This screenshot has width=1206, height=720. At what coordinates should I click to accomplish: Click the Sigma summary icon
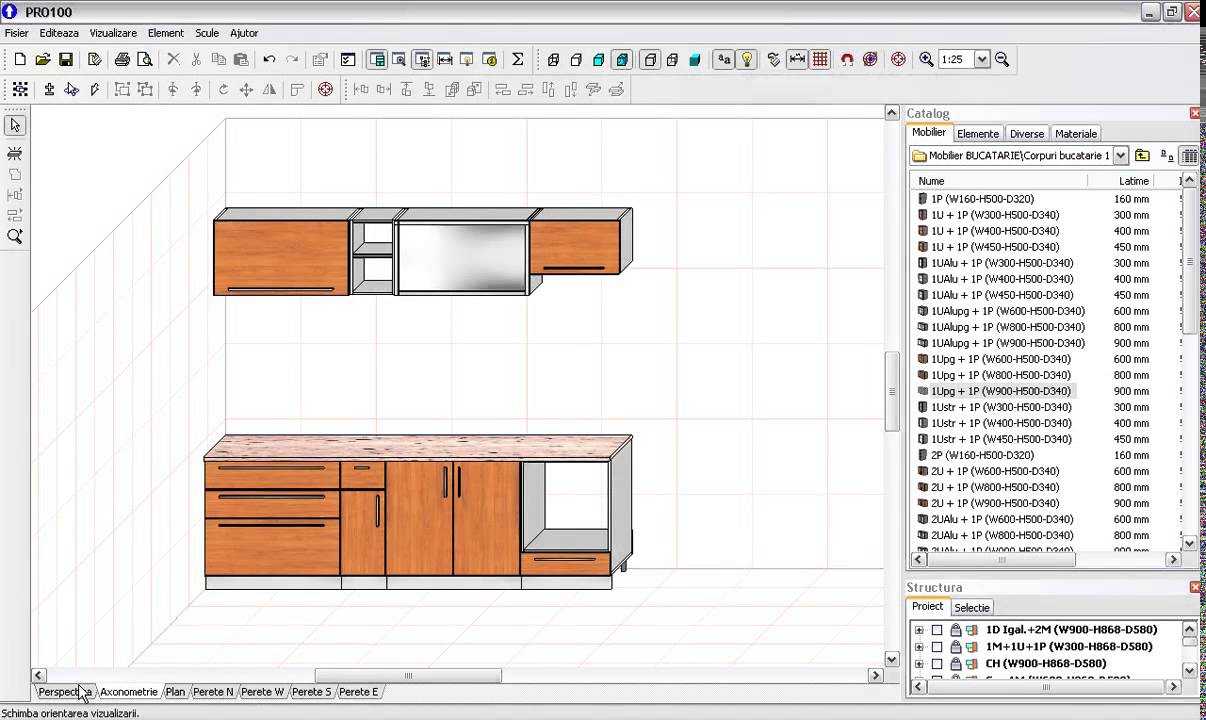pos(518,60)
